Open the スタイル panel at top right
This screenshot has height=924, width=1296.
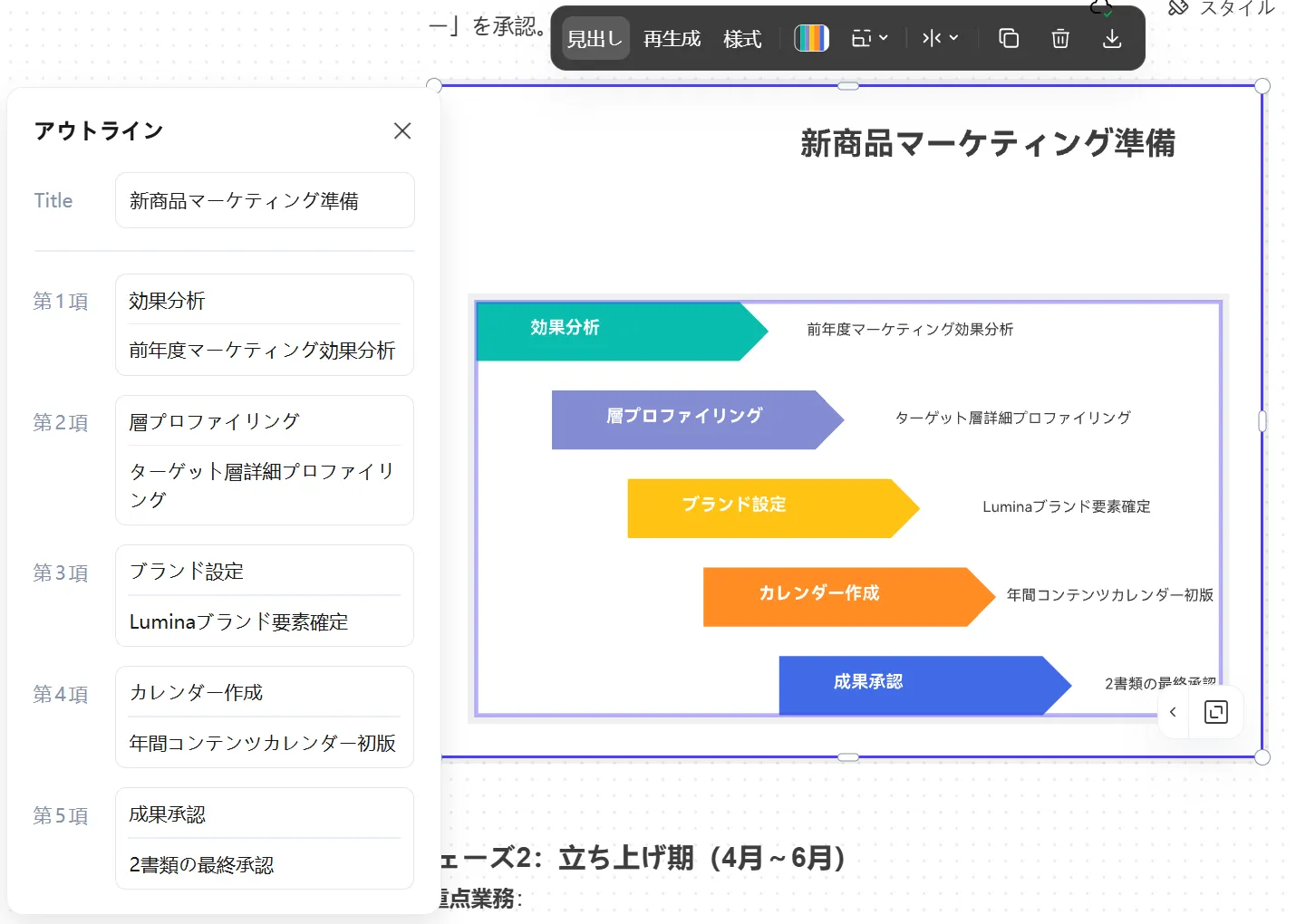click(1222, 8)
